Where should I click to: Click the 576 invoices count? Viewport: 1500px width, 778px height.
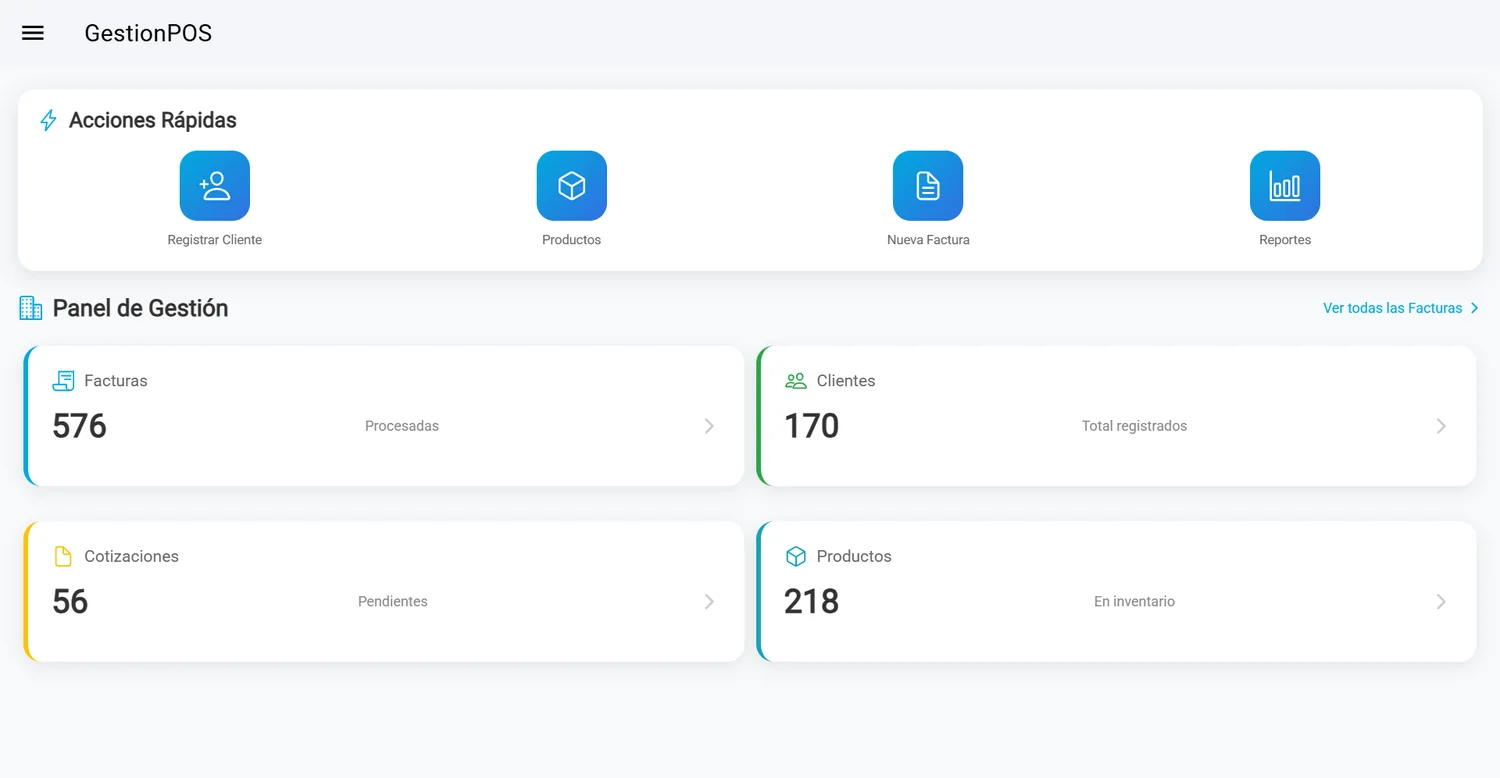pos(79,426)
